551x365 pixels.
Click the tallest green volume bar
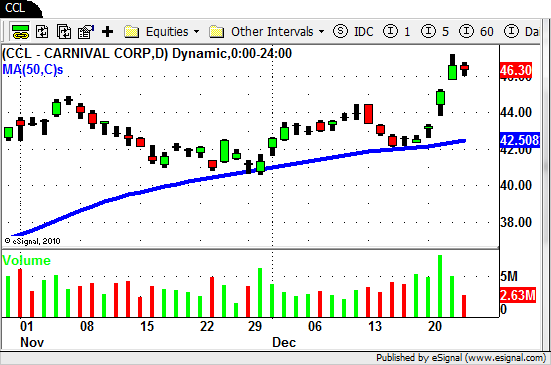coord(440,286)
